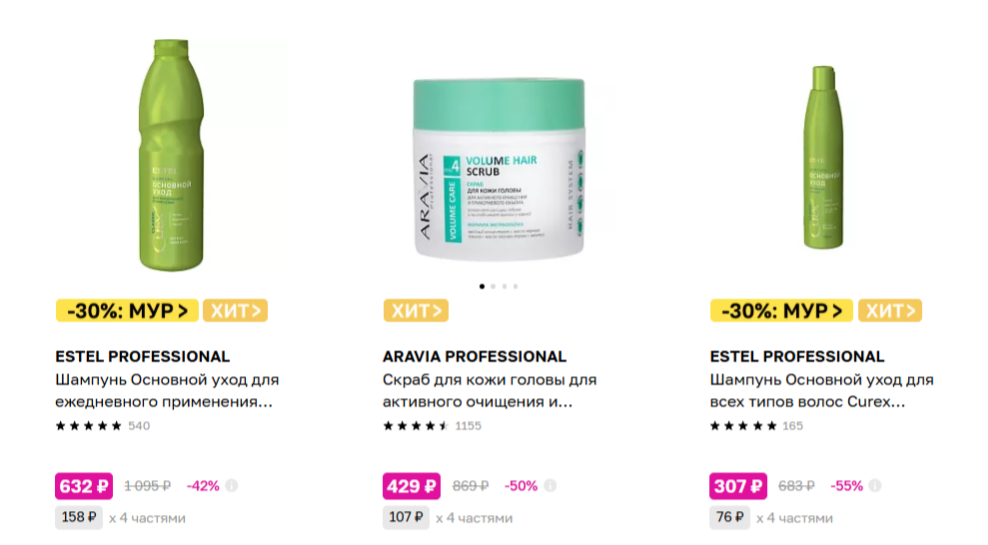Click the Aravia Volume Hair Scrub jar image
988x545 pixels.
pos(499,169)
